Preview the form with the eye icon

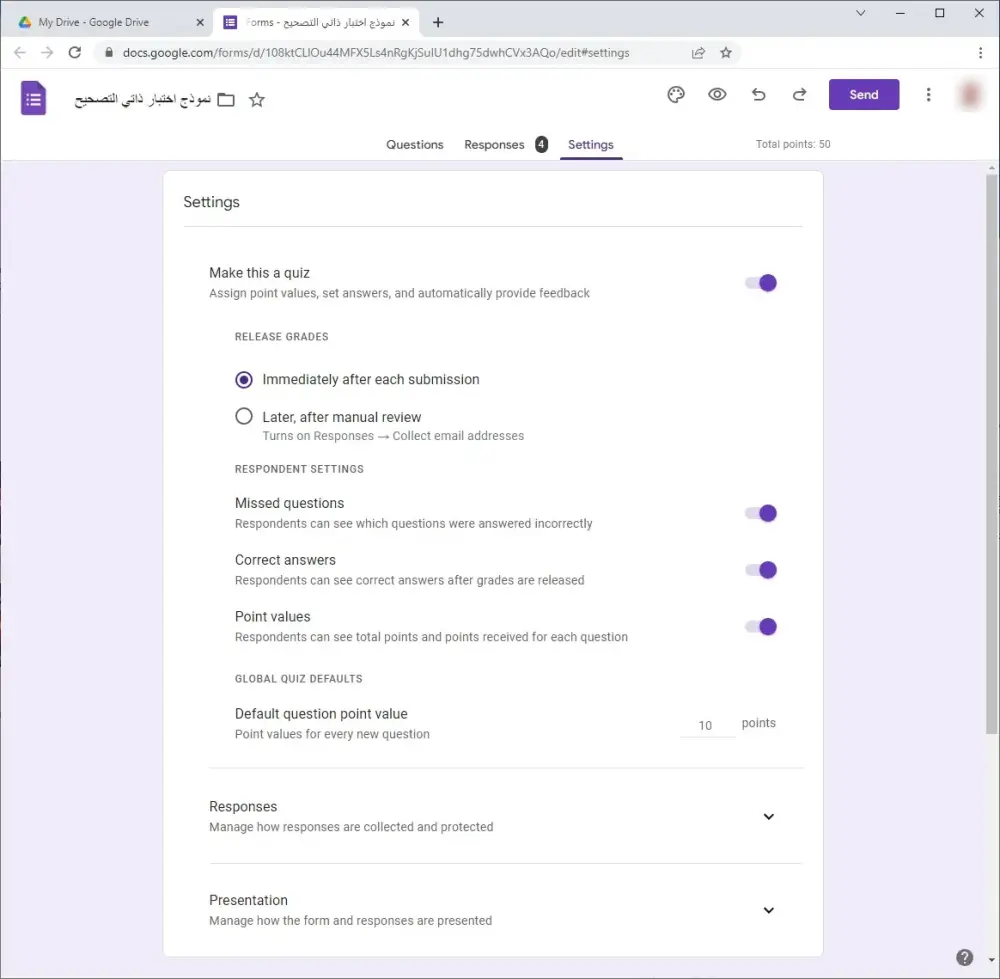[x=717, y=95]
